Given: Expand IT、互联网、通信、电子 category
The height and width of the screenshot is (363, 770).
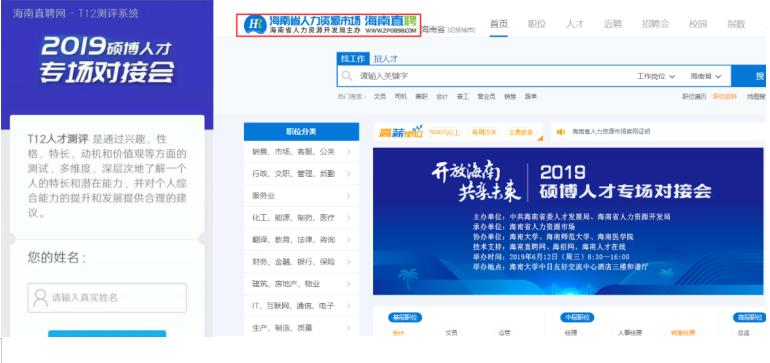Looking at the screenshot, I should pos(301,306).
